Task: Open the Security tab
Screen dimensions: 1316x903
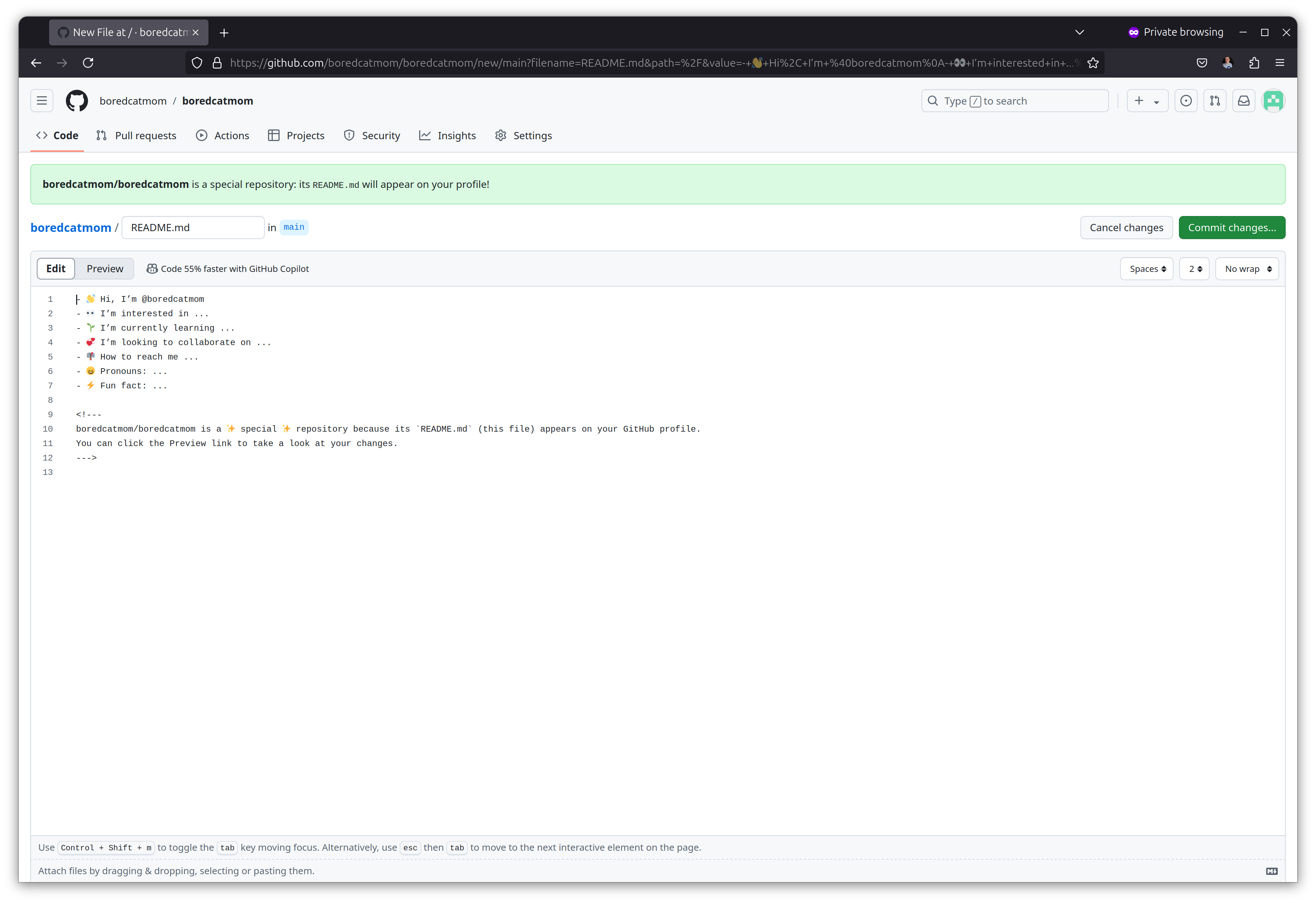Action: (372, 135)
